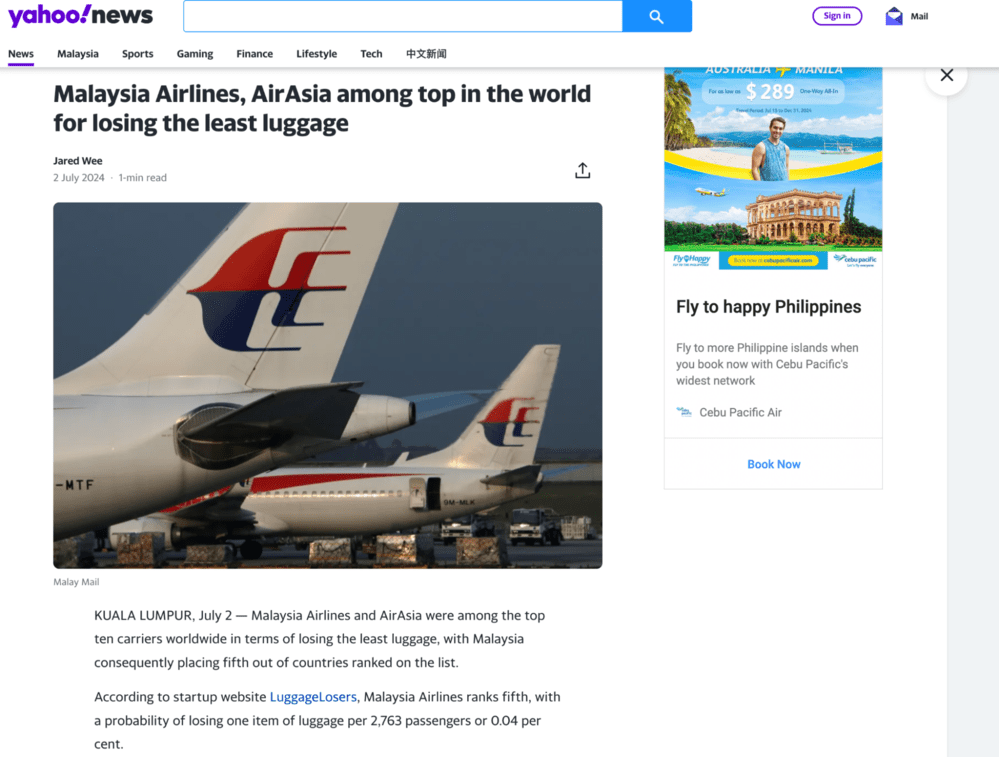Click the Cebu Pacific Air advertiser logo
The width and height of the screenshot is (999, 757).
pyautogui.click(x=684, y=412)
